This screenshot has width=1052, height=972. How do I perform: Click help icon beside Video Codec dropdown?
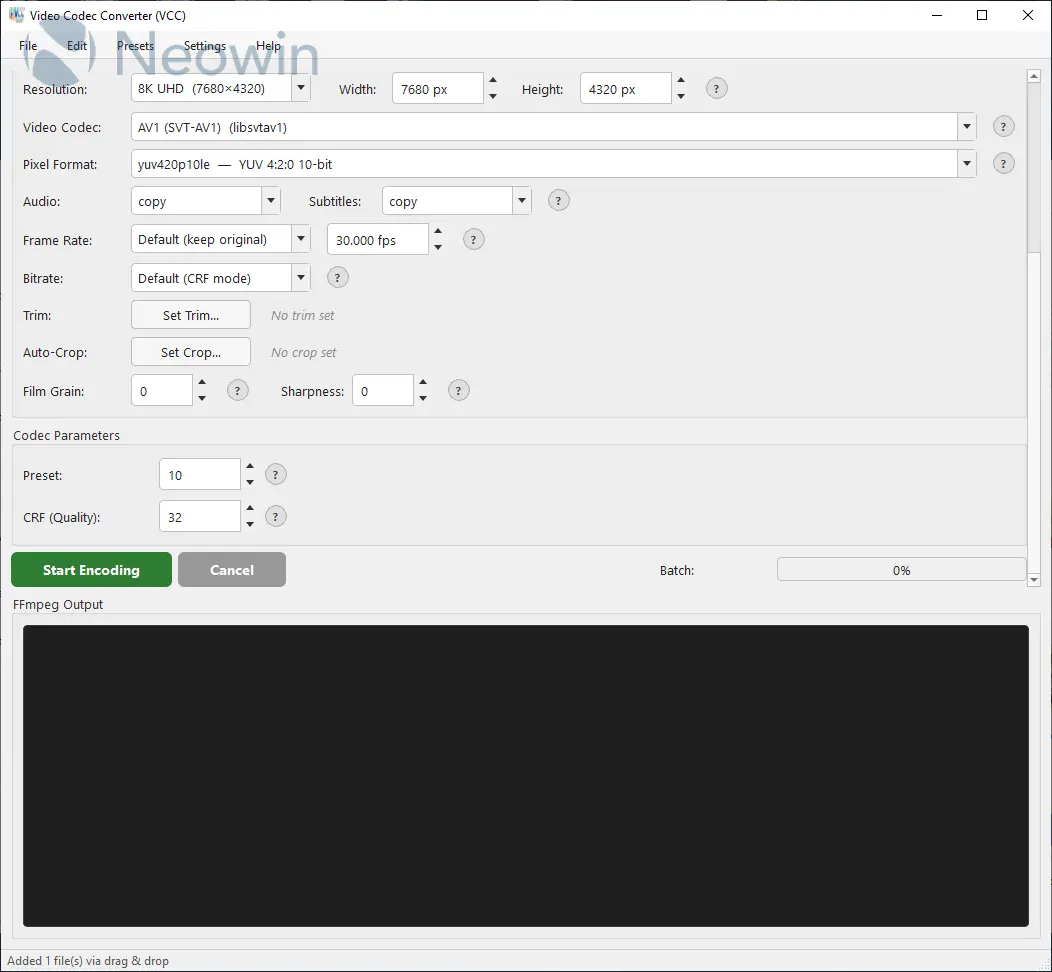click(x=1003, y=126)
